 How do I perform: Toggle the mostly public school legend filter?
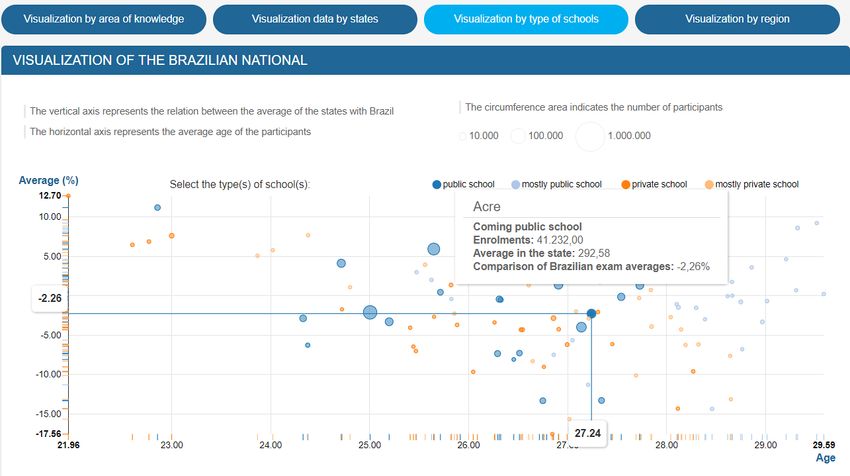(557, 184)
